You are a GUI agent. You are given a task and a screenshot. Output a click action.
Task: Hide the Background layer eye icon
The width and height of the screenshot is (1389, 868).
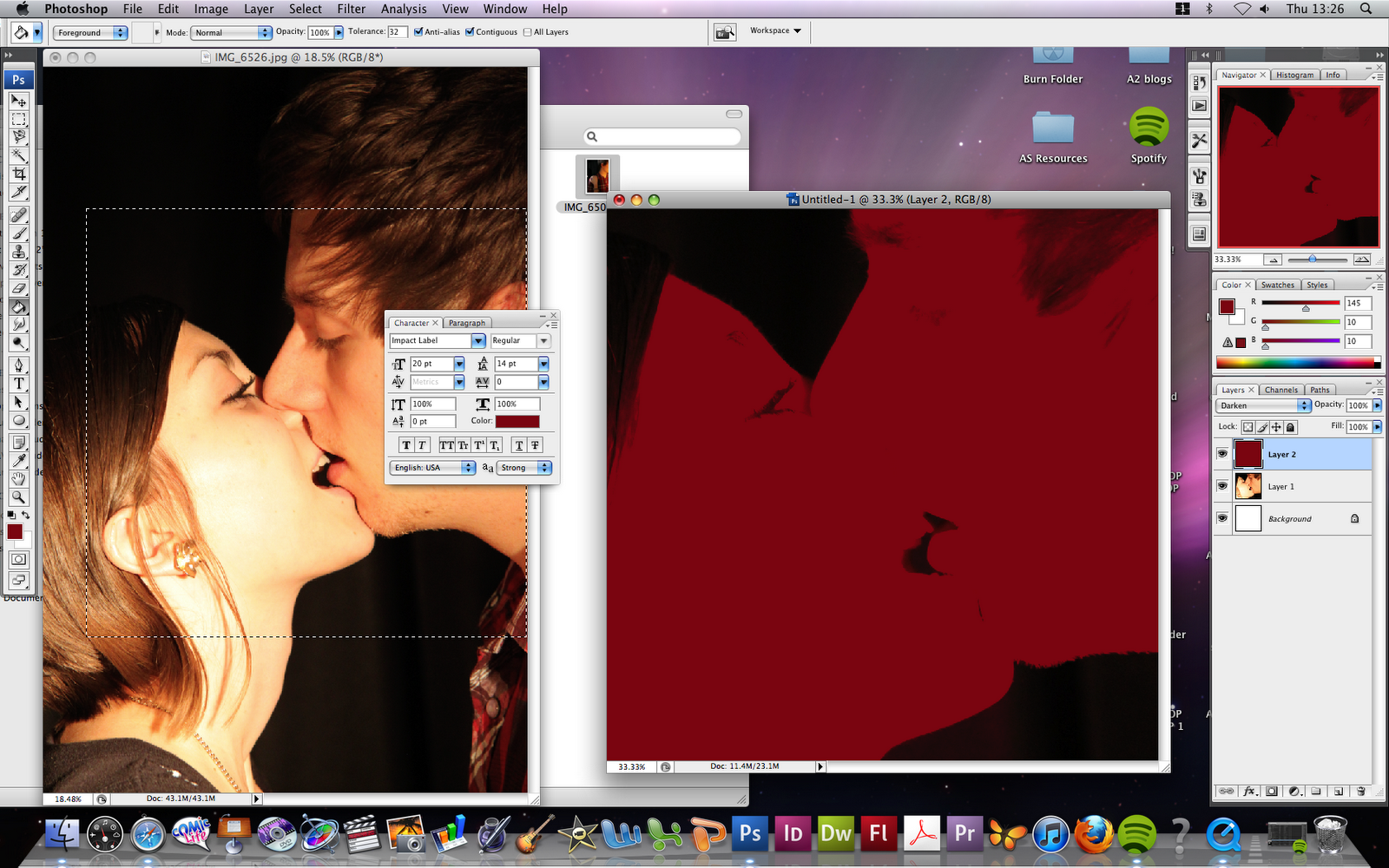tap(1222, 518)
